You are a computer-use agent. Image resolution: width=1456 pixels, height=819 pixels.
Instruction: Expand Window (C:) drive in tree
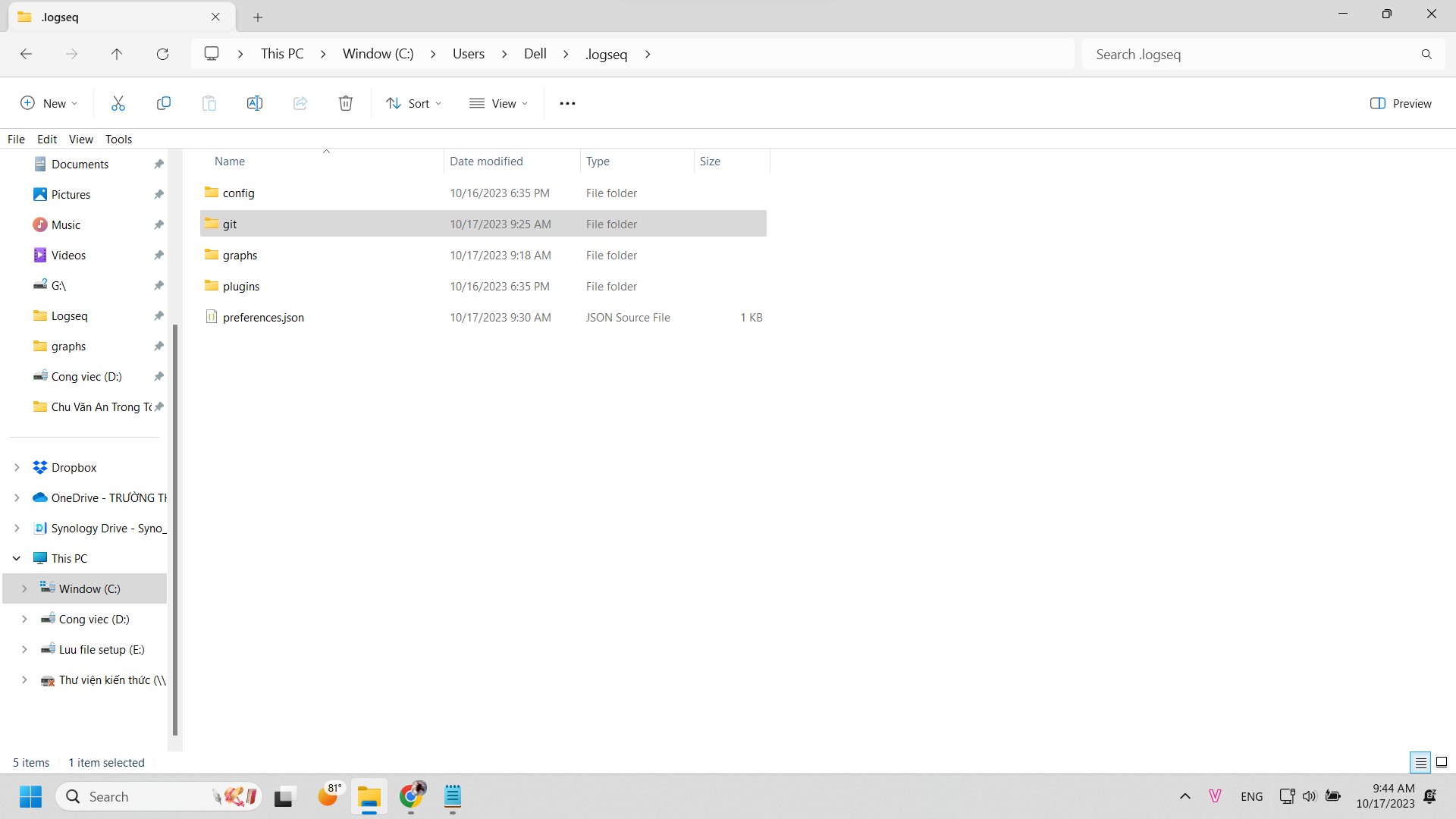pos(24,589)
